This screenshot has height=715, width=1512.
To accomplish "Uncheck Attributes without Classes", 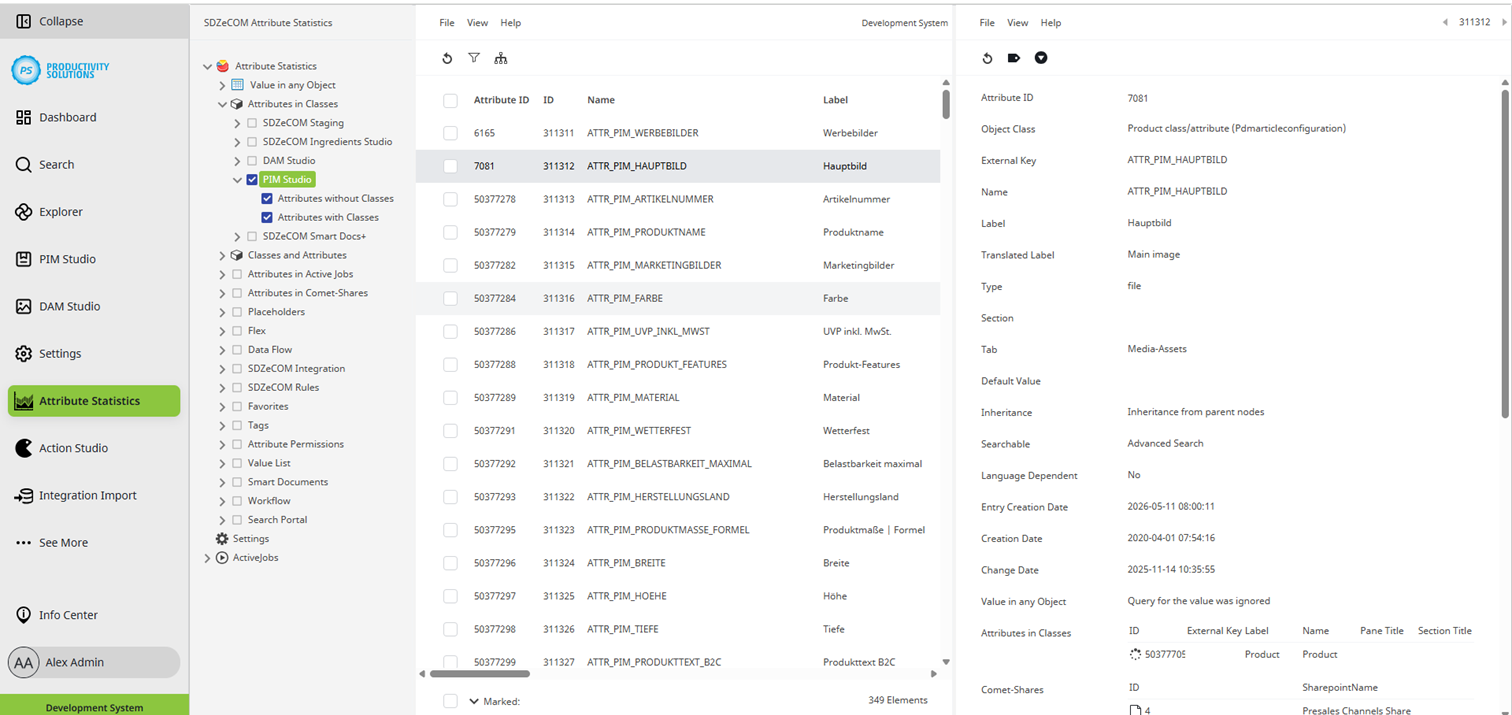I will 267,198.
